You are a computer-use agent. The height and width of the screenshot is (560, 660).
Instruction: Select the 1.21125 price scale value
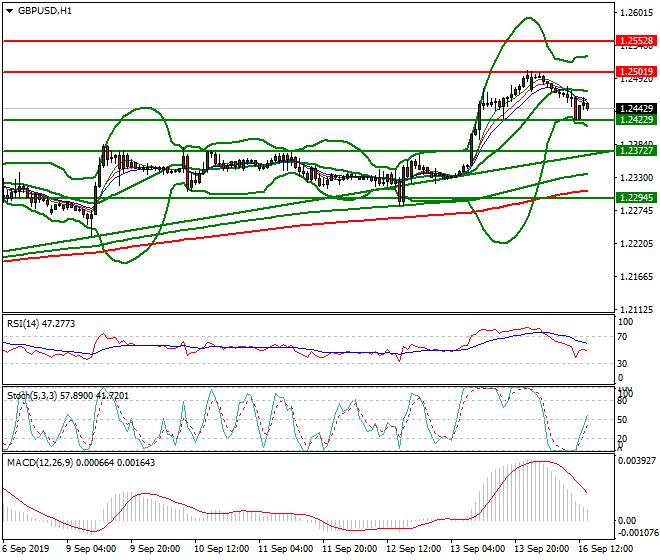[636, 309]
